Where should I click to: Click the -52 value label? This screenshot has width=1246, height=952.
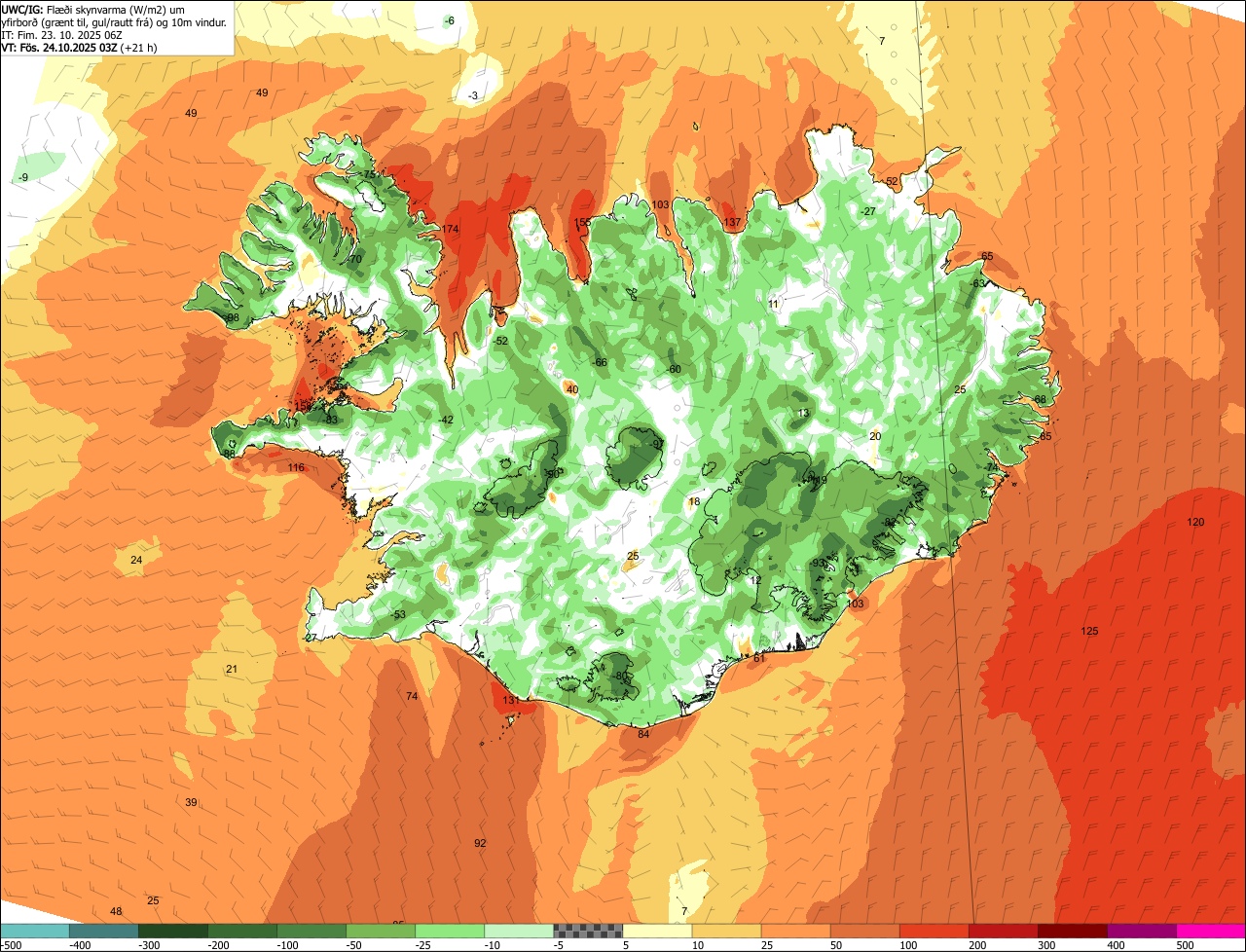pyautogui.click(x=500, y=341)
